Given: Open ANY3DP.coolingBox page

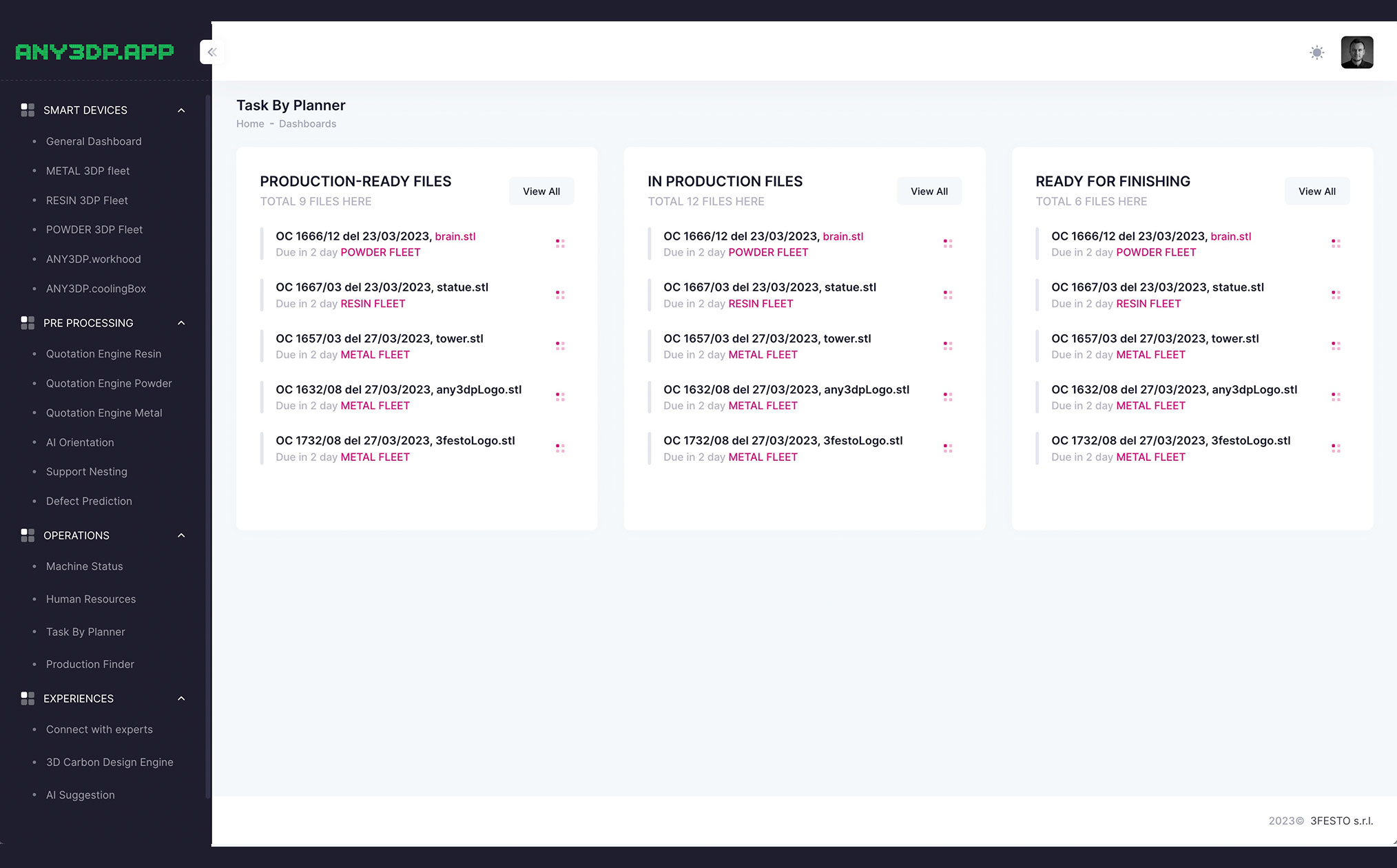Looking at the screenshot, I should click(96, 289).
